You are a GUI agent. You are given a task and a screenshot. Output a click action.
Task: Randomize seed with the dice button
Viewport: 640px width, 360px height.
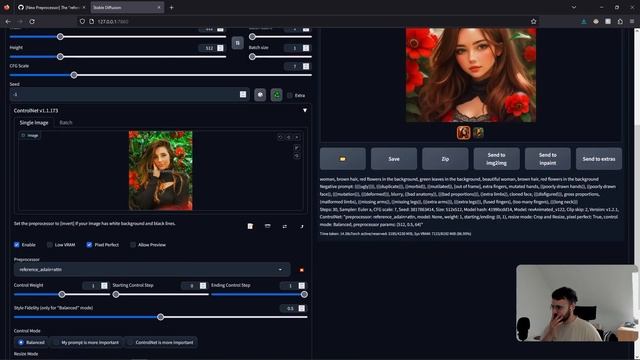(260, 95)
